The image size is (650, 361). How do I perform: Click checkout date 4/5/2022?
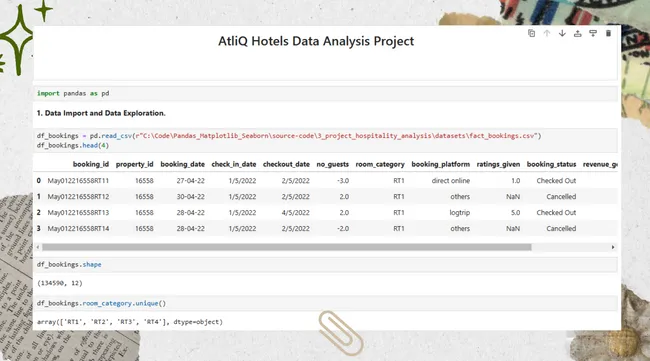click(x=296, y=213)
